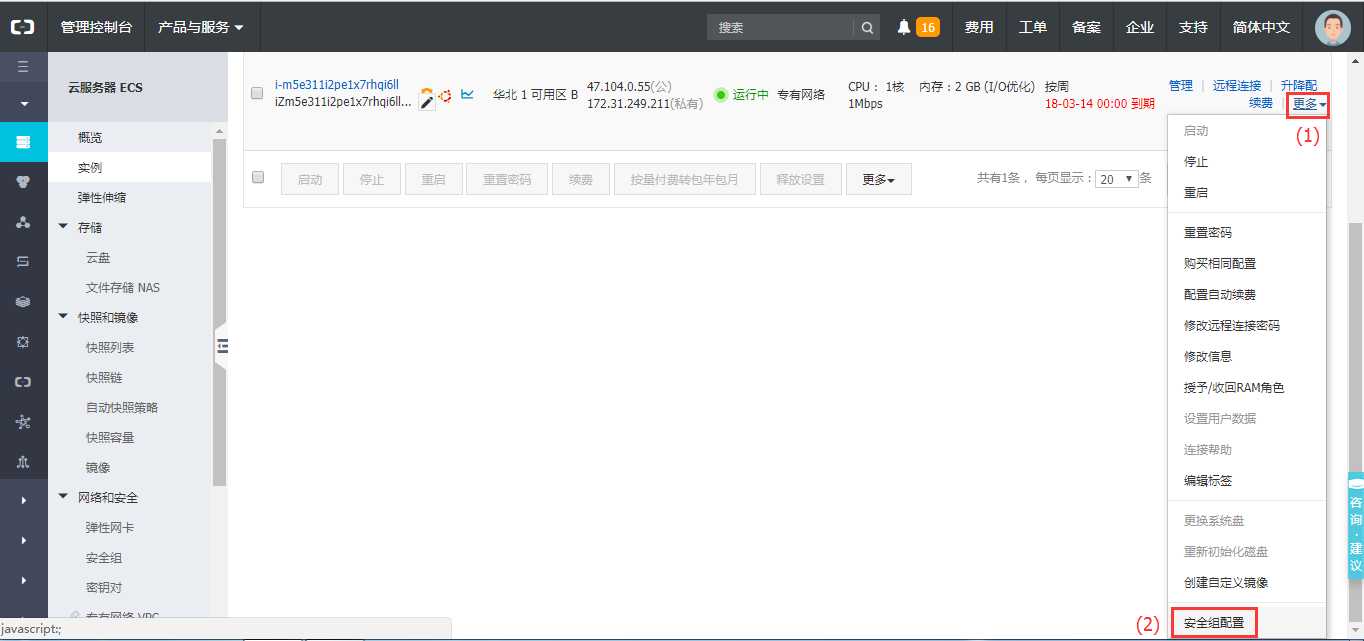Click the Alibaba Cloud logo icon
Image resolution: width=1364 pixels, height=641 pixels.
[23, 27]
